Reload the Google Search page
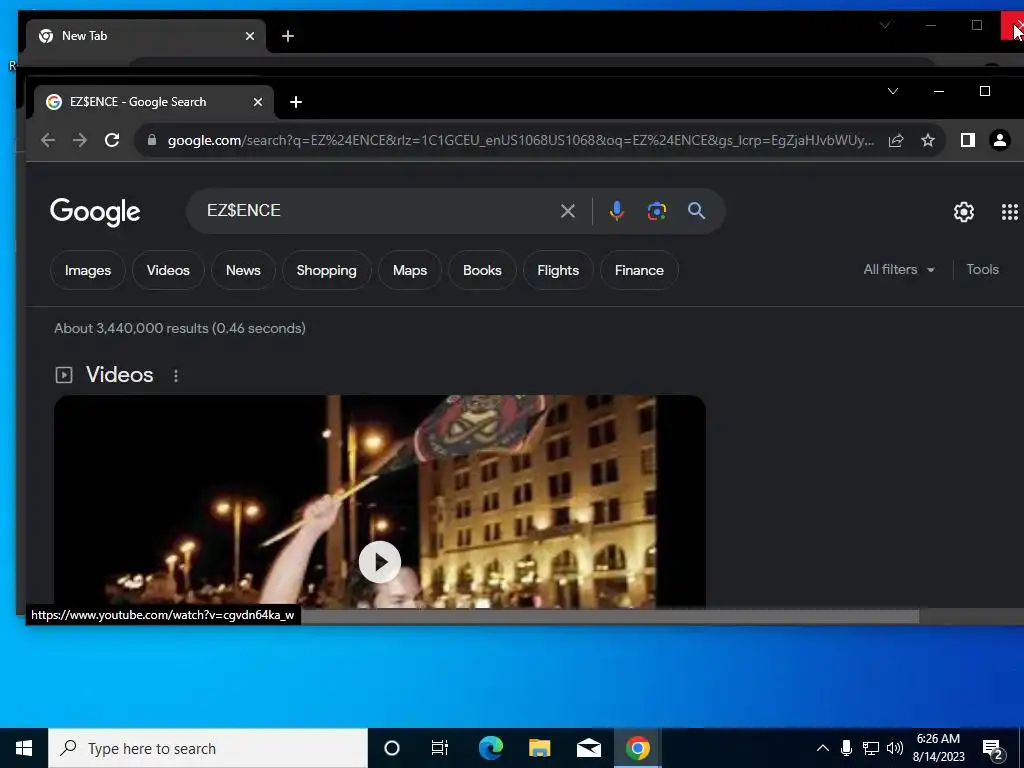Screen dimensions: 1024x768 coord(112,140)
